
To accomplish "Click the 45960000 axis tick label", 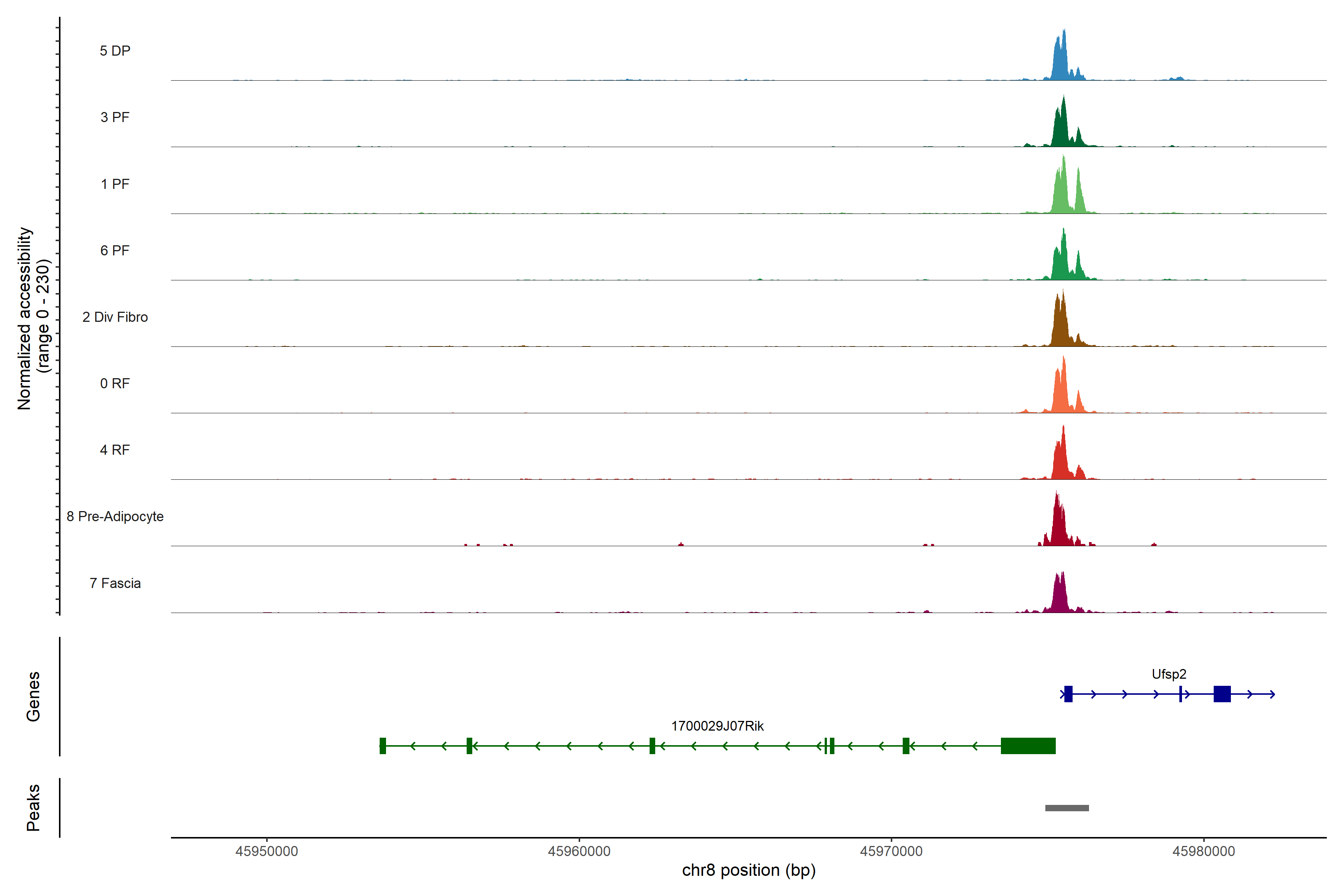I will pyautogui.click(x=579, y=852).
